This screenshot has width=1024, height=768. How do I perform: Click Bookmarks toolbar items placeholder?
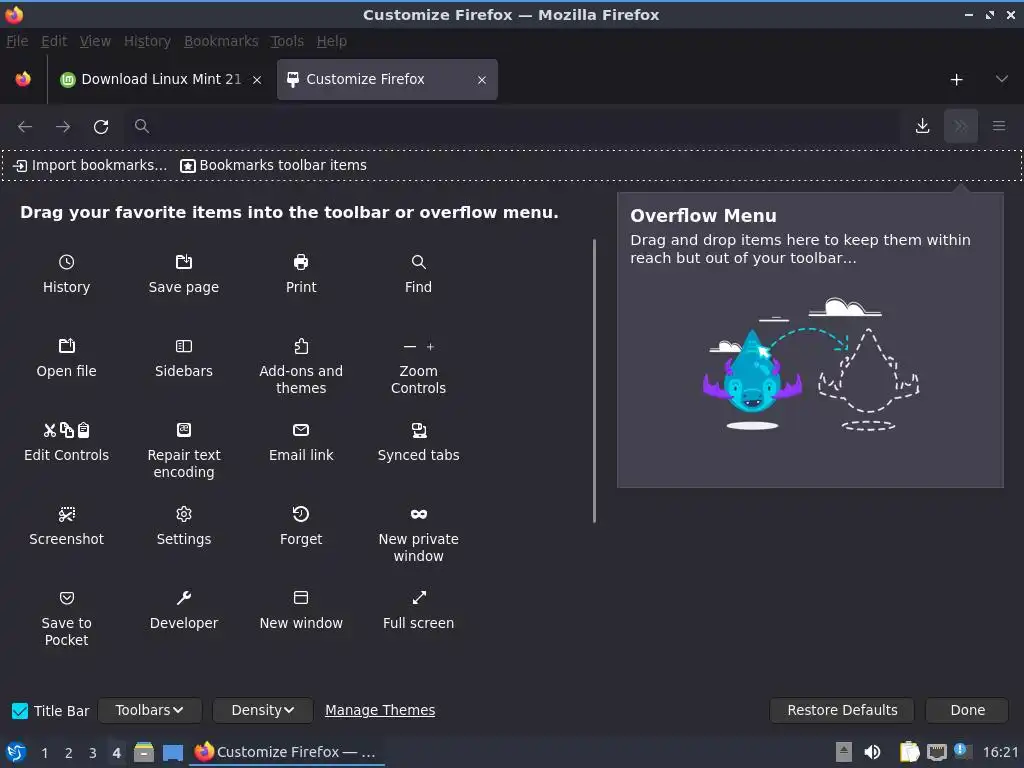274,165
